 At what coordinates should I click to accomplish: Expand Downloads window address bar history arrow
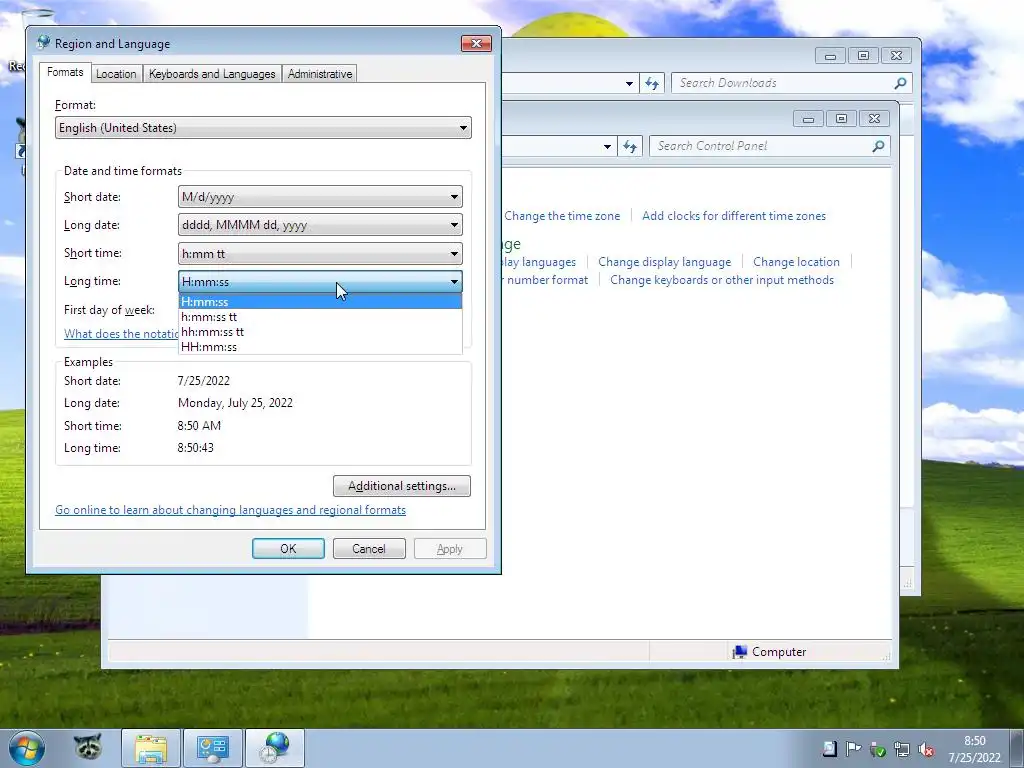click(x=629, y=84)
